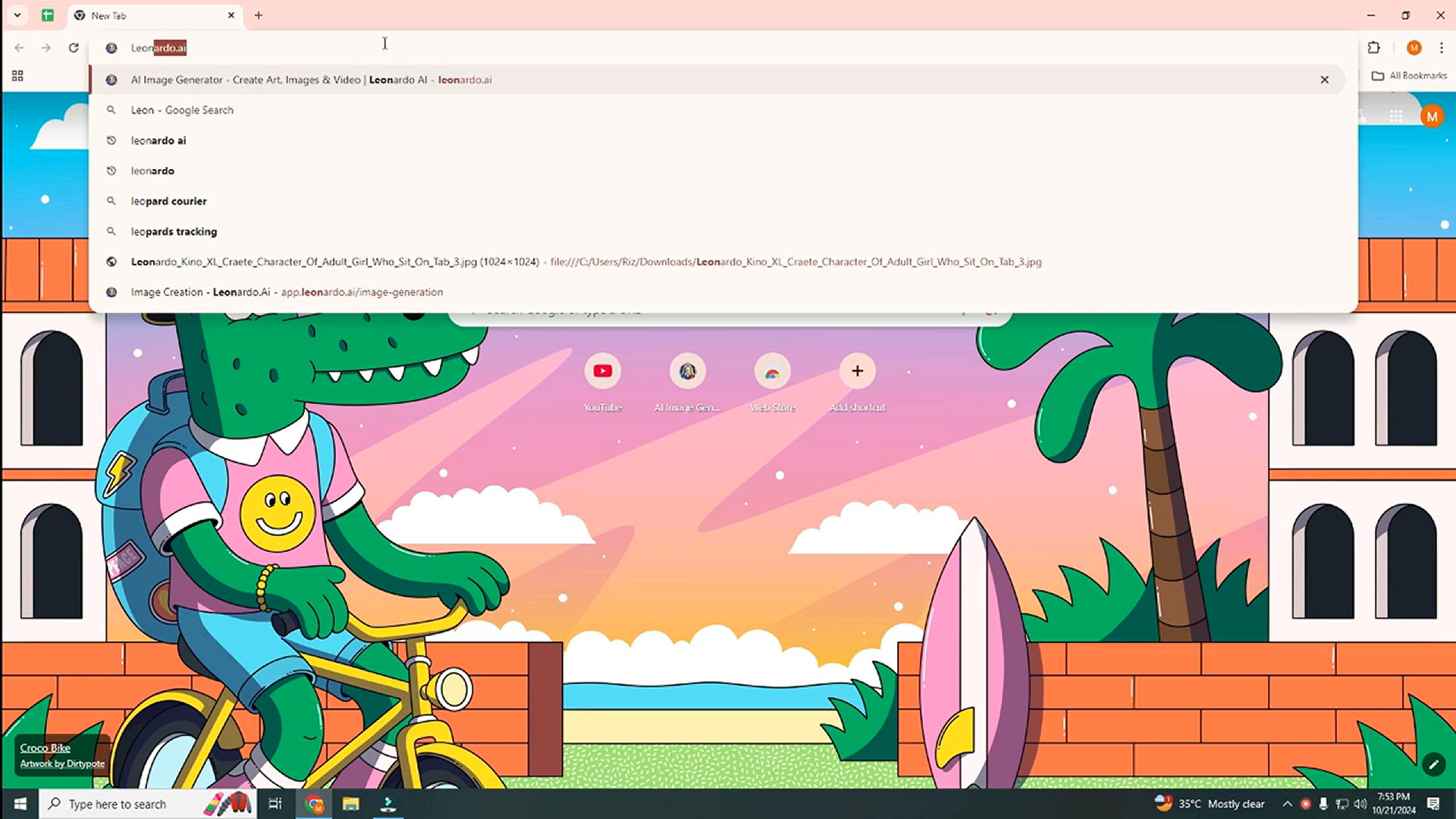1456x819 pixels.
Task: Select 'leopard courier' search suggestion
Action: [x=168, y=201]
